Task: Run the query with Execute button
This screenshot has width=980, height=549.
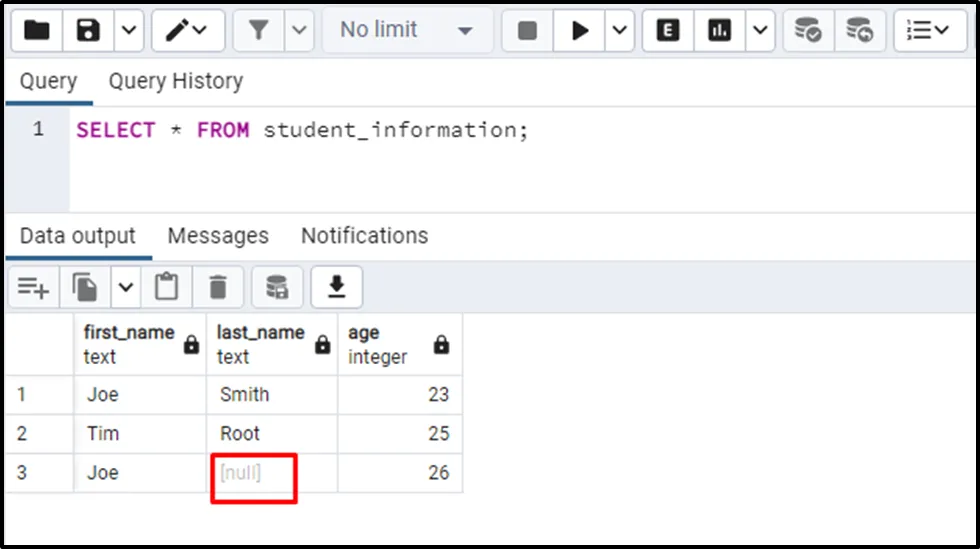Action: (580, 31)
